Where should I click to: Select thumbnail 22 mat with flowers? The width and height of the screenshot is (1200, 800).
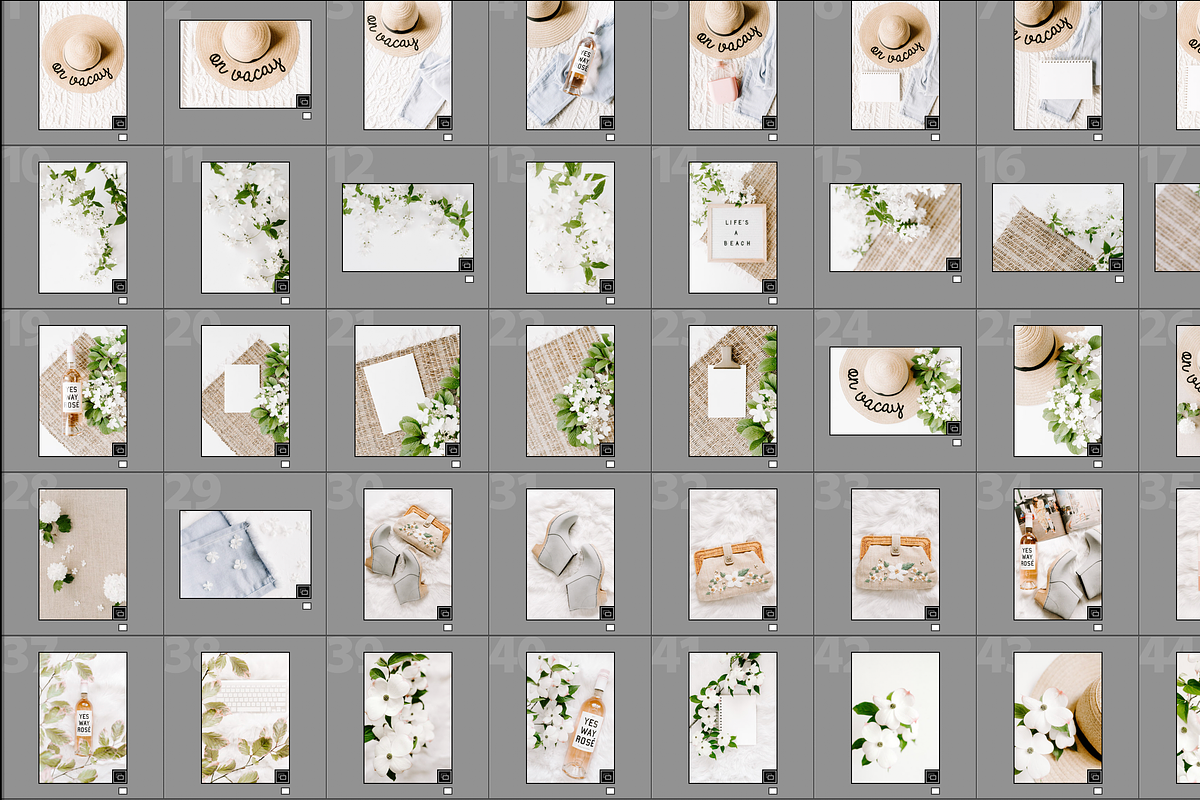pyautogui.click(x=571, y=391)
